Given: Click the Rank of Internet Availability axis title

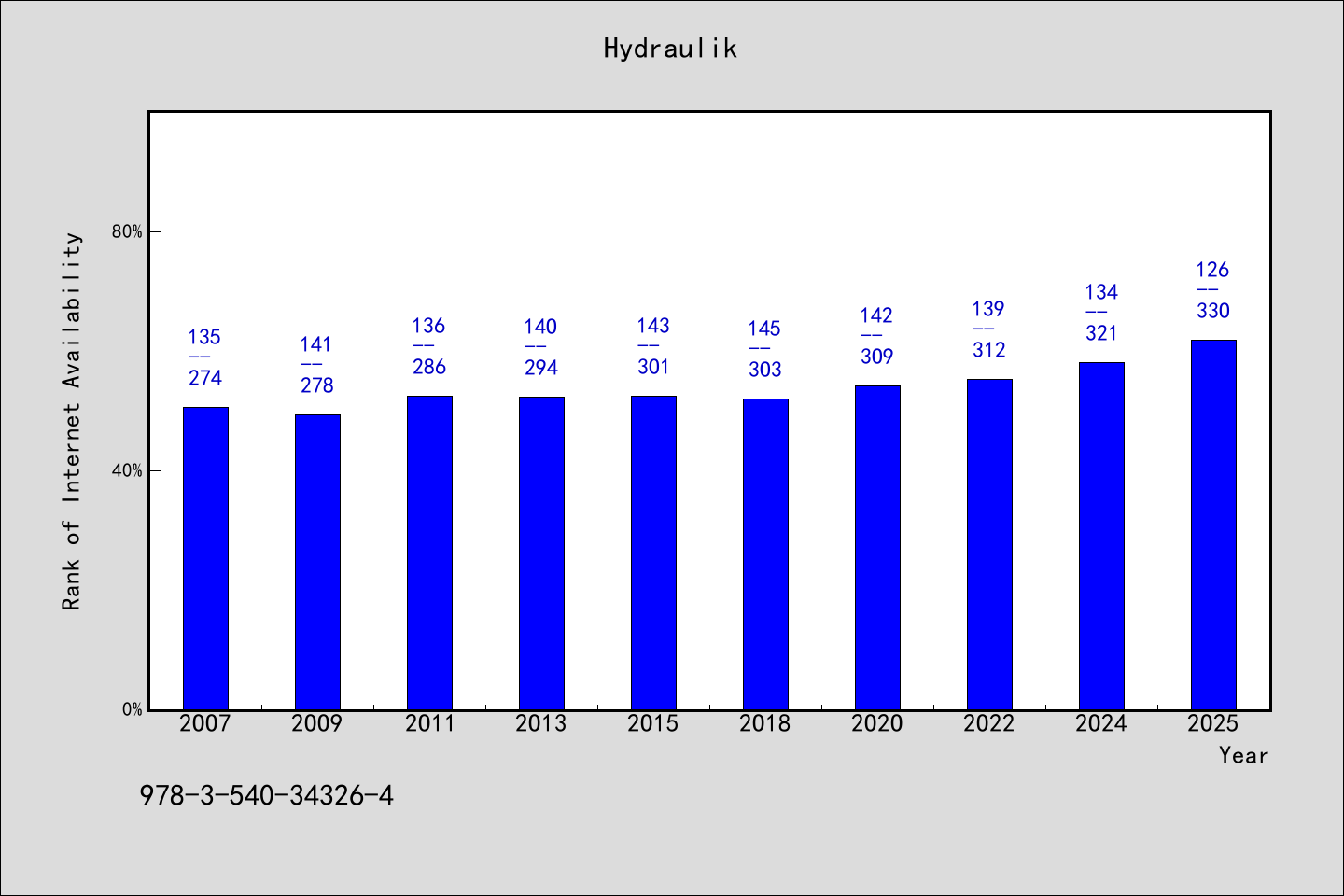Looking at the screenshot, I should pyautogui.click(x=72, y=421).
